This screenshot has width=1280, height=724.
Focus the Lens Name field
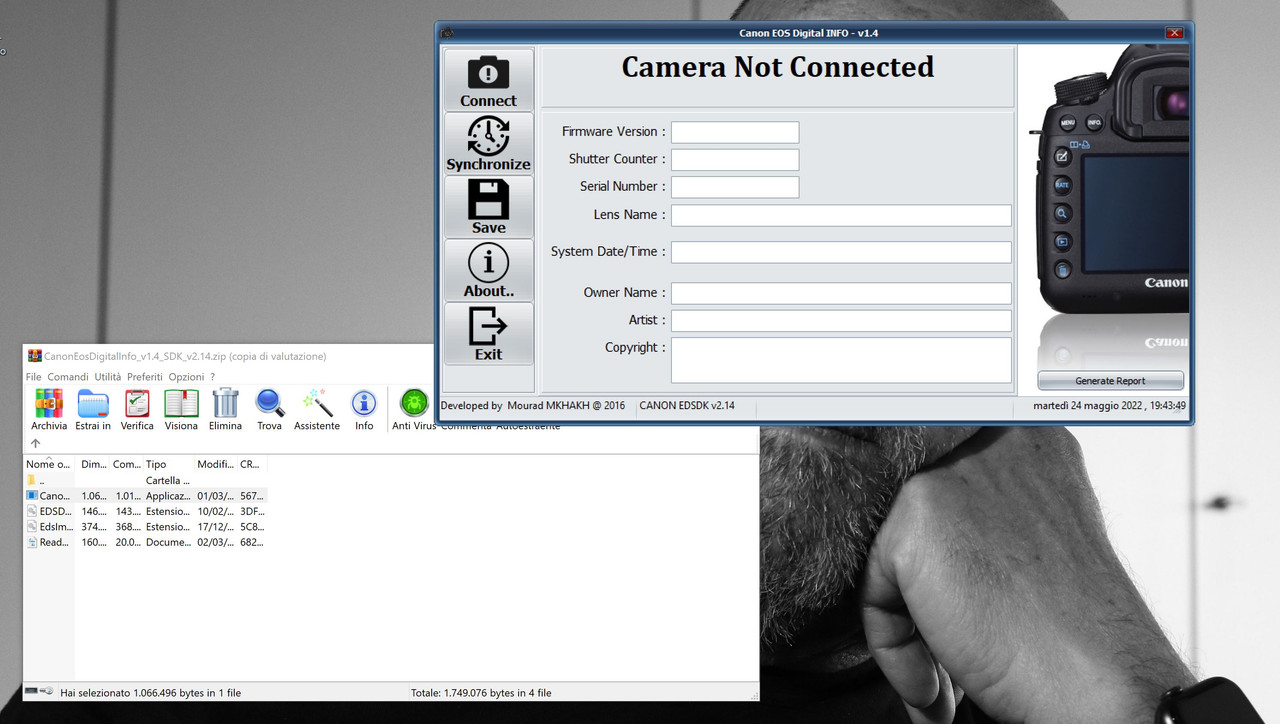[841, 215]
